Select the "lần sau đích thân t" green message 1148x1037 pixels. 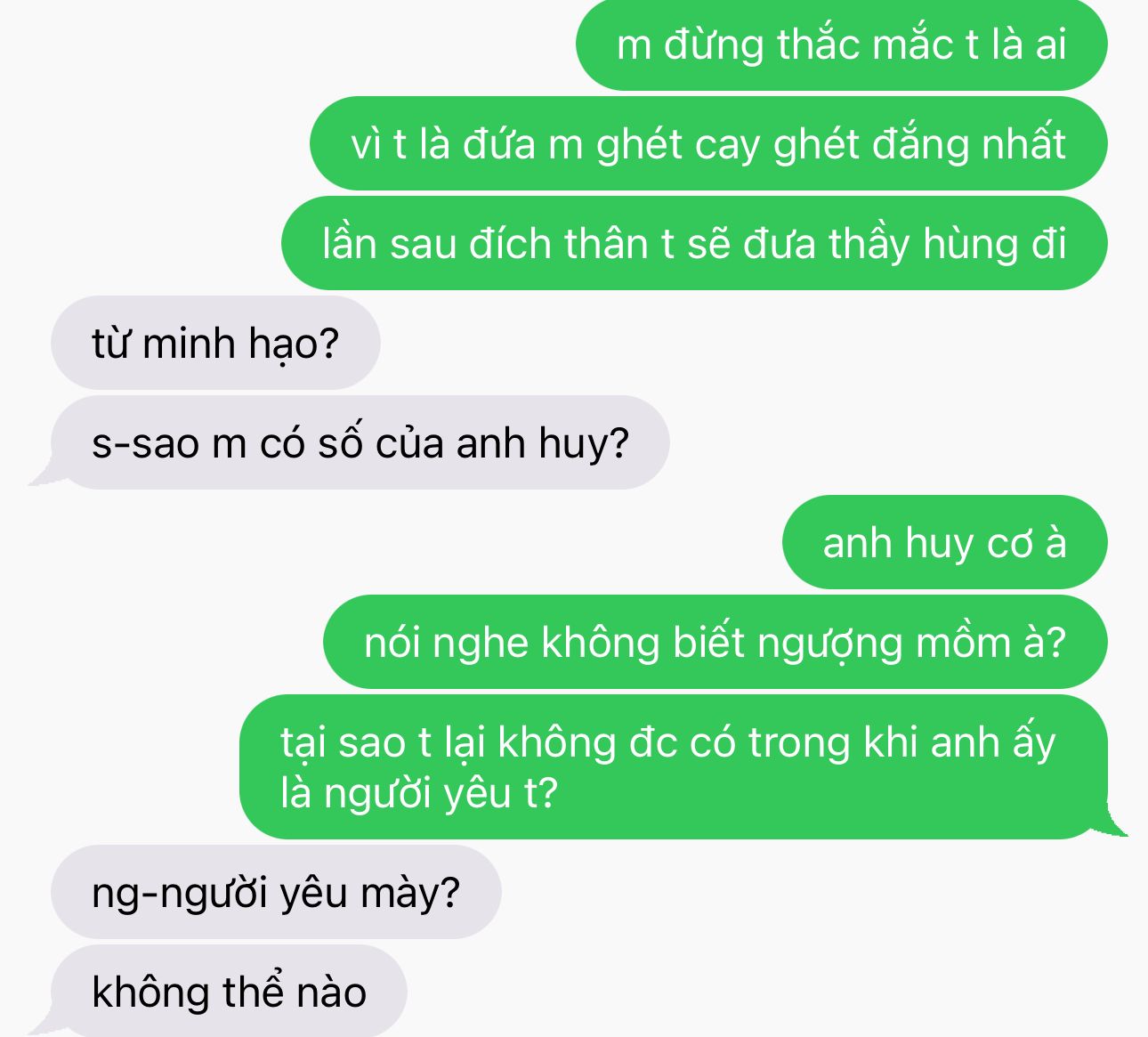694,243
